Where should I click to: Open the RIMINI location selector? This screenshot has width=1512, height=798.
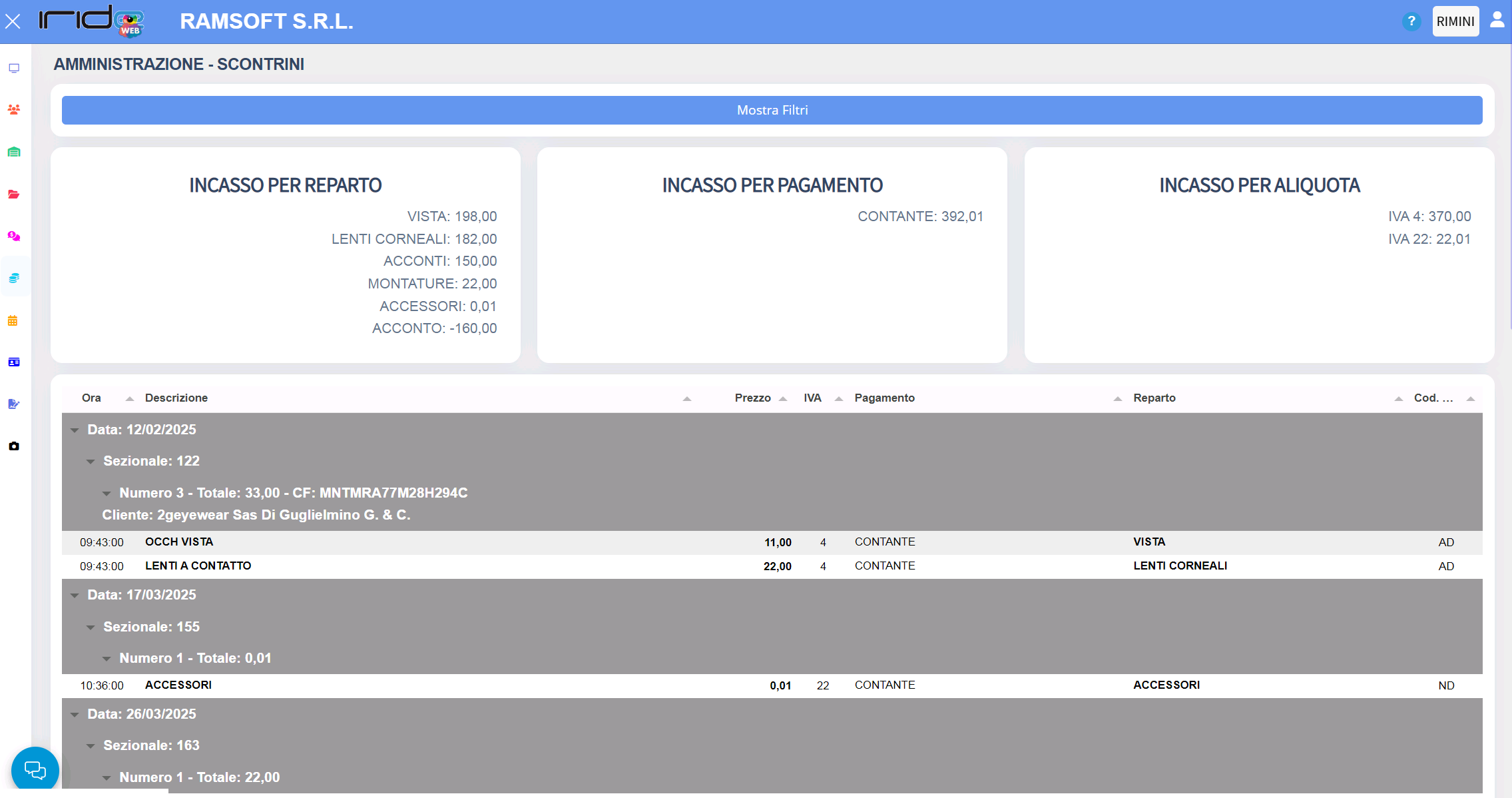tap(1455, 21)
